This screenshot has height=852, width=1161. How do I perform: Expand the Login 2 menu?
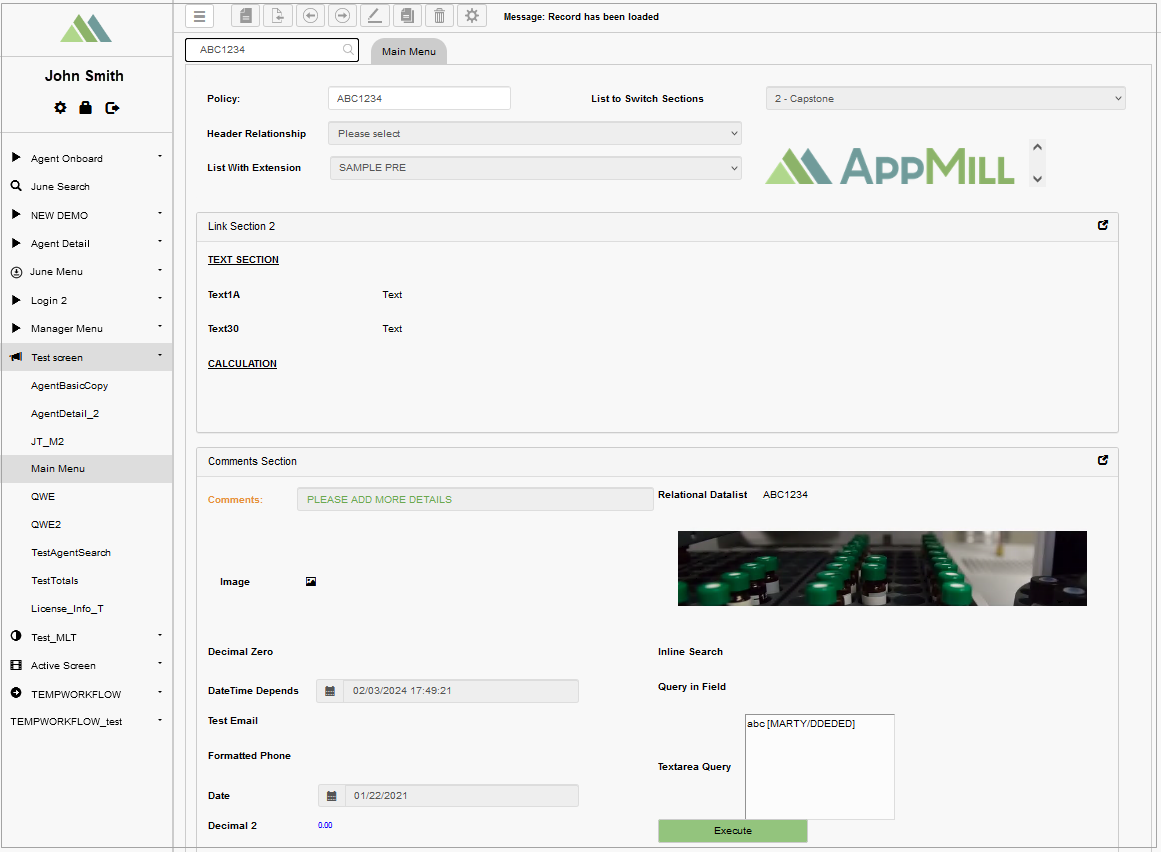[x=87, y=301]
